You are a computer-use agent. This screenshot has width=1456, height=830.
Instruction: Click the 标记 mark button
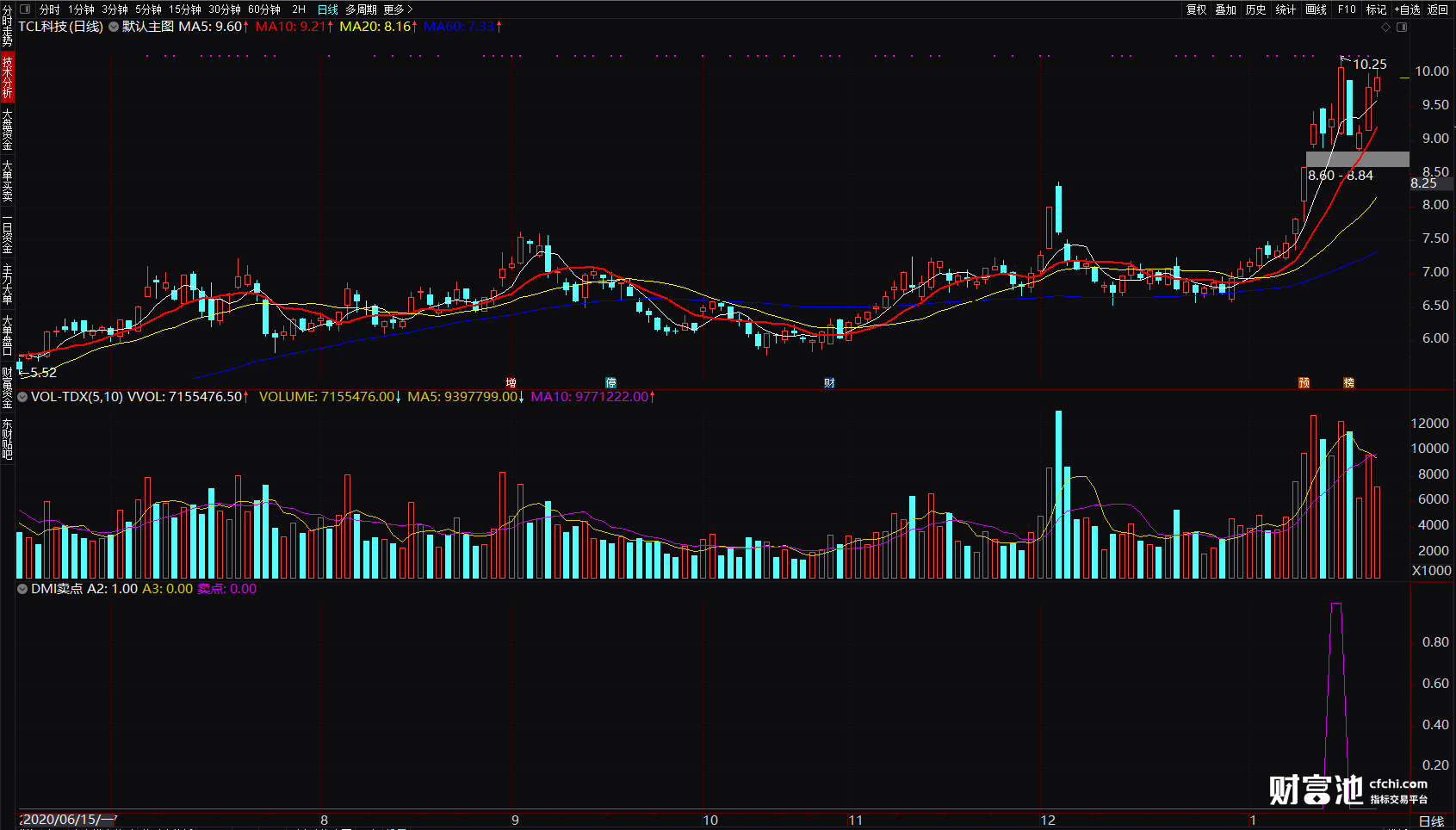coord(1376,9)
